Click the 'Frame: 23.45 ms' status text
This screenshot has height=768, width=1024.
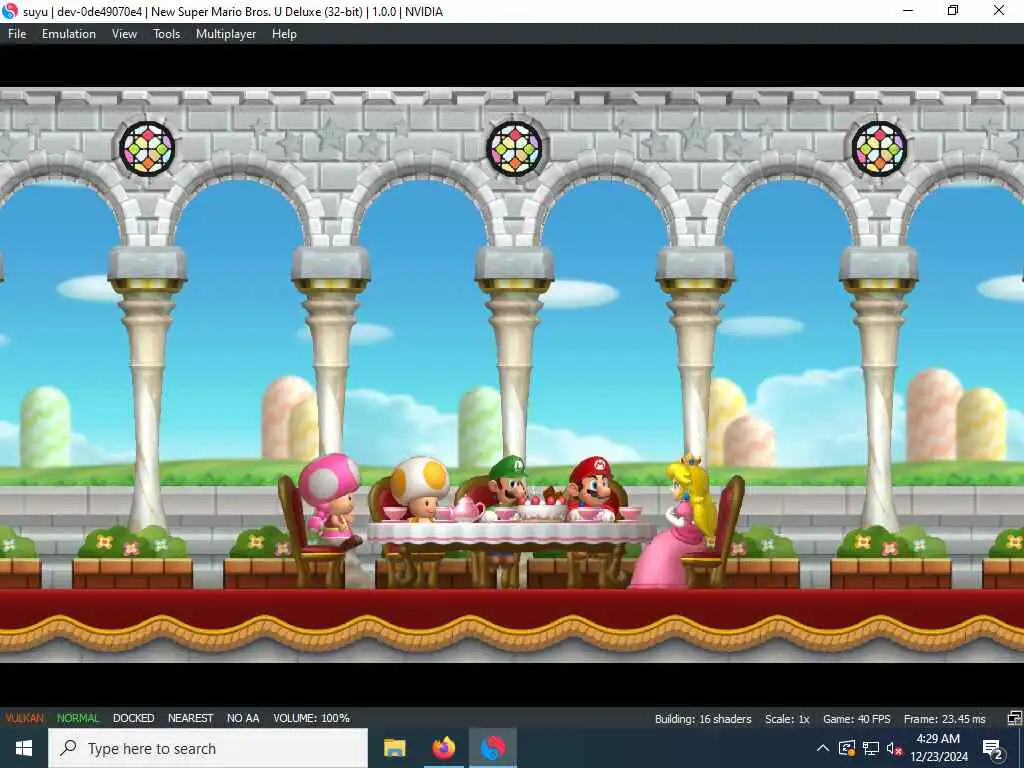[944, 719]
